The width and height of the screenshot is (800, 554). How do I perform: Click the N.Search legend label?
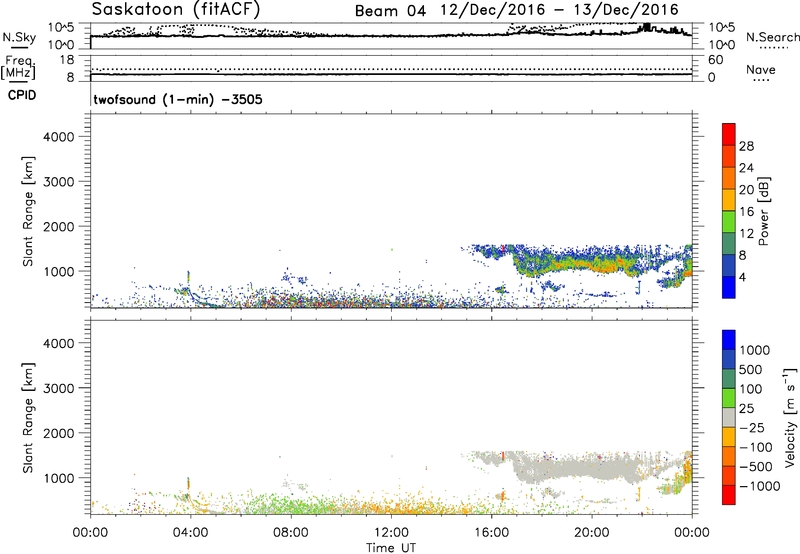click(772, 37)
